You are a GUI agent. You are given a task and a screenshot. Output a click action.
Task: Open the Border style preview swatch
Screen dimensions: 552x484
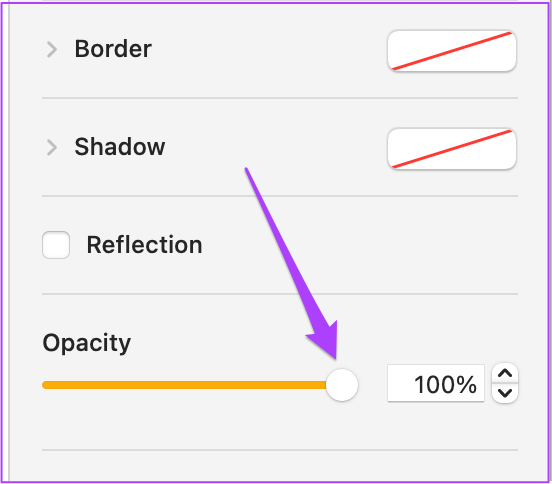pos(452,51)
